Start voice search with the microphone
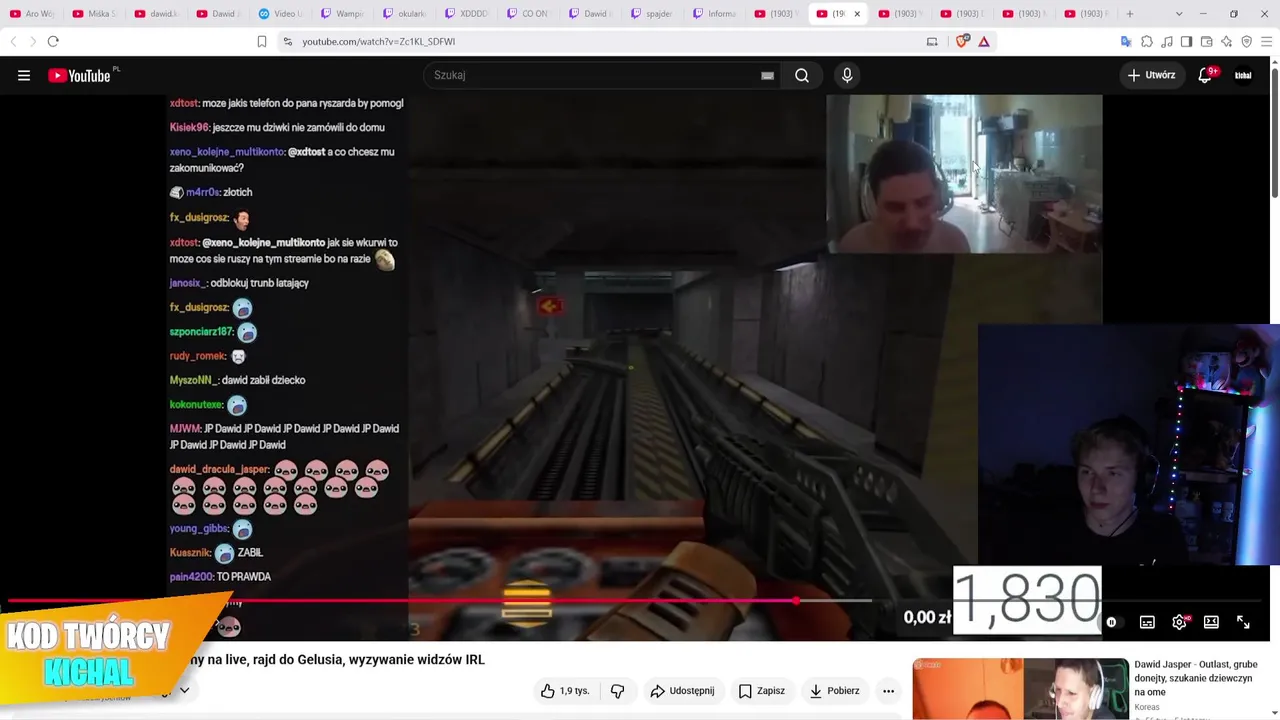 coord(847,75)
